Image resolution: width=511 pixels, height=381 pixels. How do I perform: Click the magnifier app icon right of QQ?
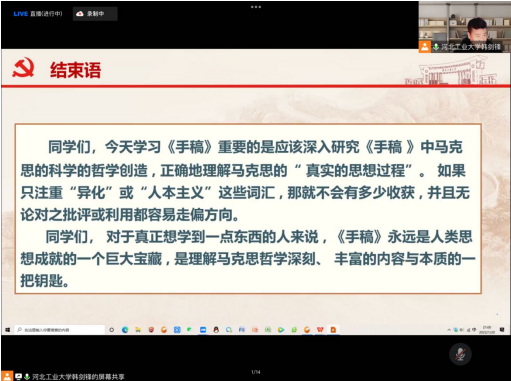pos(229,330)
